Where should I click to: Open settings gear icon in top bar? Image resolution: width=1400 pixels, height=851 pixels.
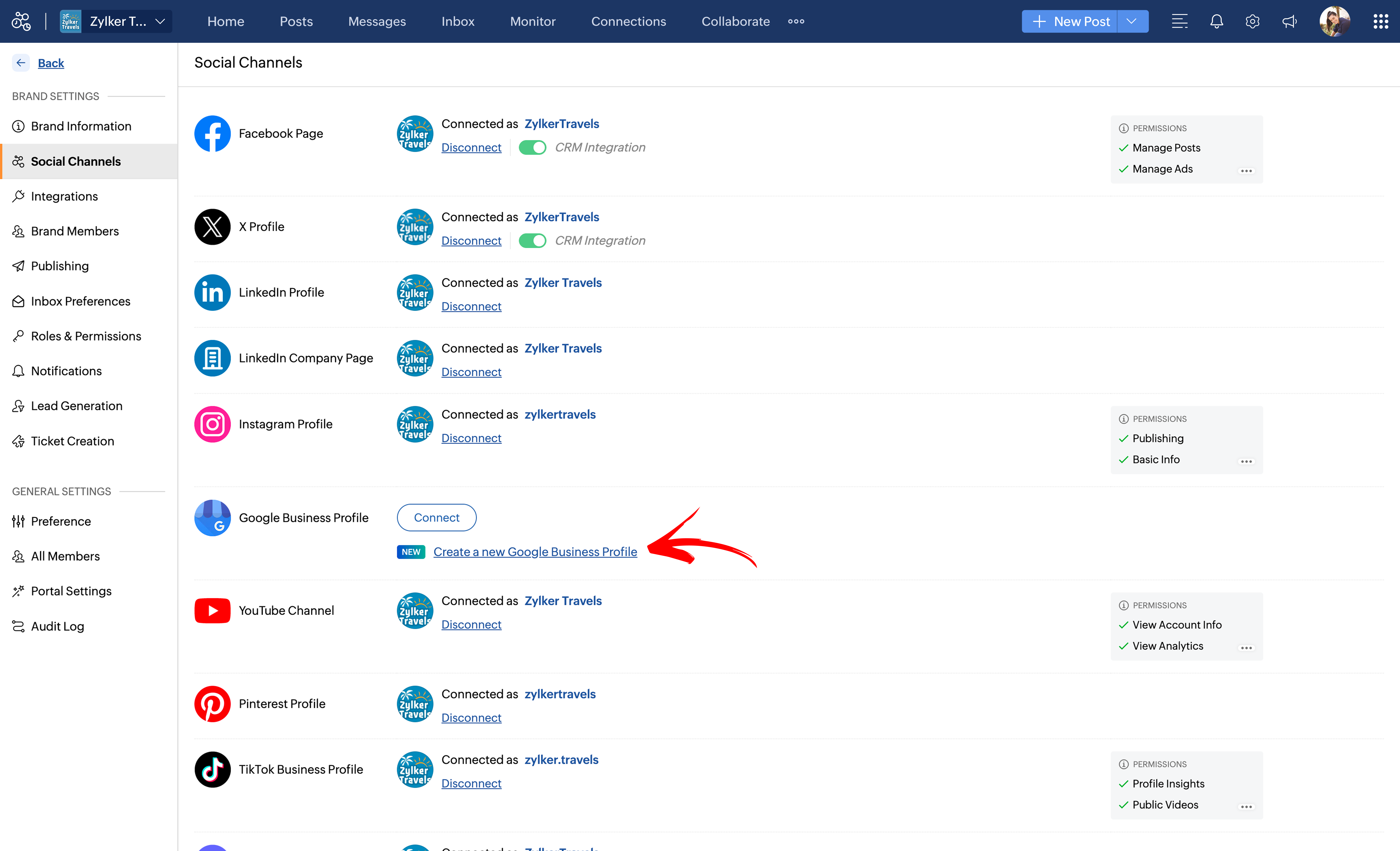[1252, 22]
